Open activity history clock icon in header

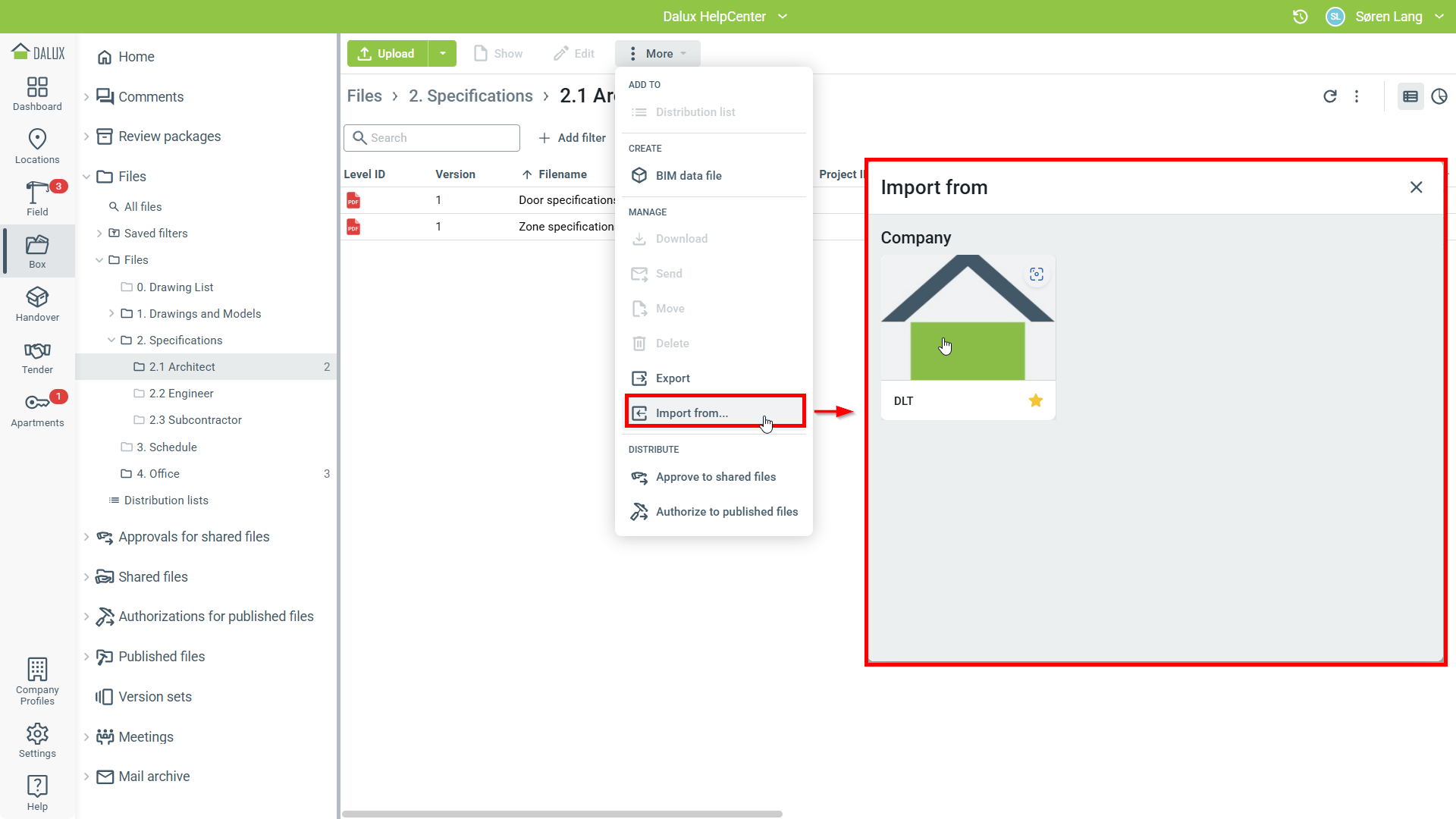[1300, 17]
